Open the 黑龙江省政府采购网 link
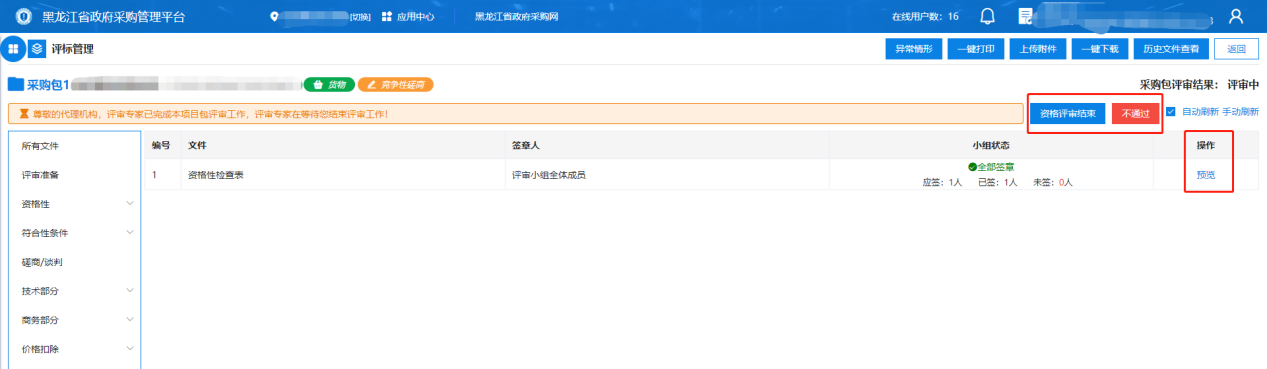The width and height of the screenshot is (1267, 369). point(516,17)
